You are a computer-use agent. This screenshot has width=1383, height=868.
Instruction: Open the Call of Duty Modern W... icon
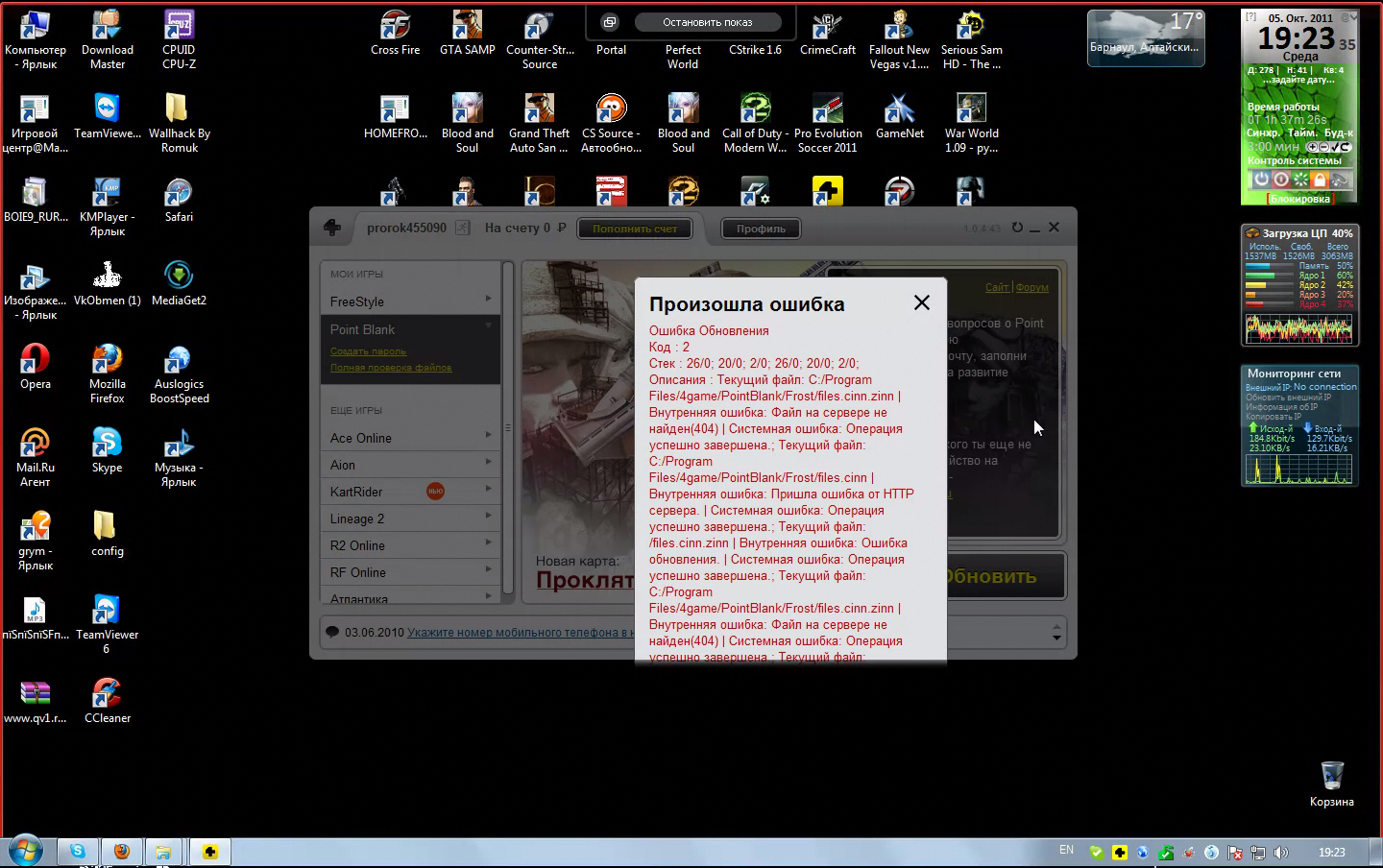pyautogui.click(x=755, y=123)
